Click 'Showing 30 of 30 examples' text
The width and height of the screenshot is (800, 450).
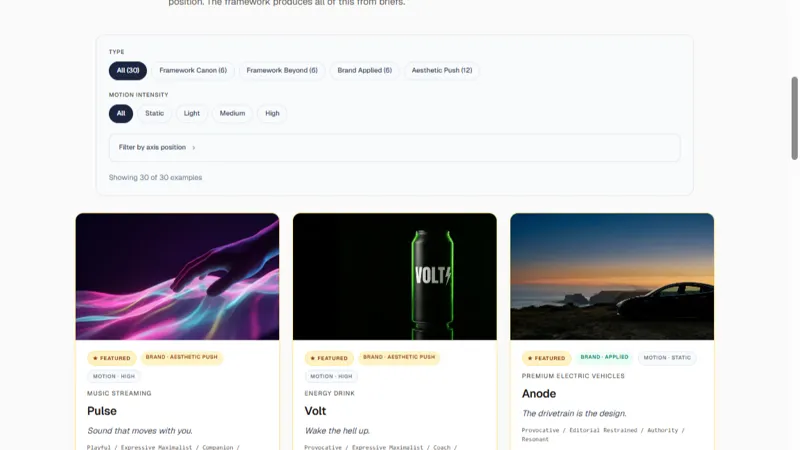point(155,178)
